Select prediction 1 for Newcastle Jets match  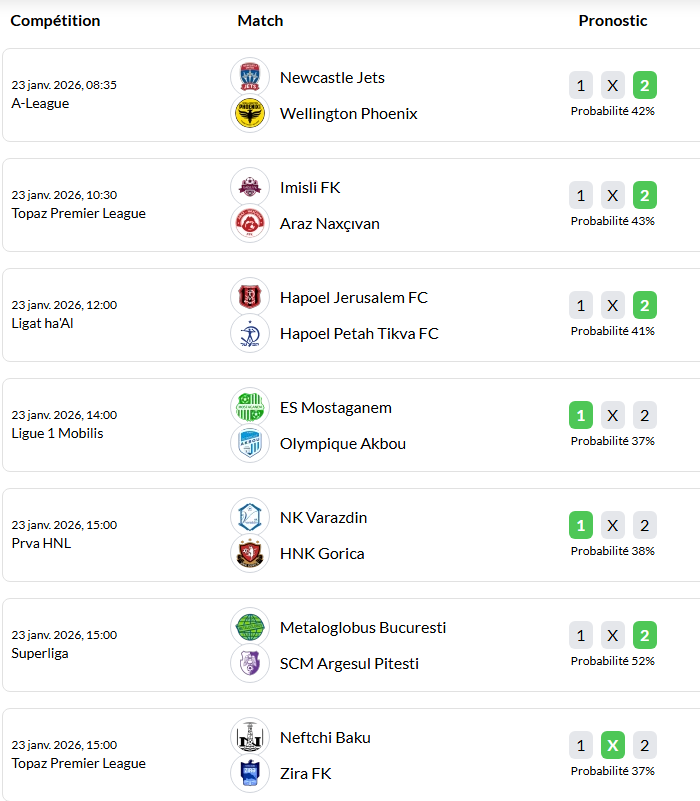(581, 85)
